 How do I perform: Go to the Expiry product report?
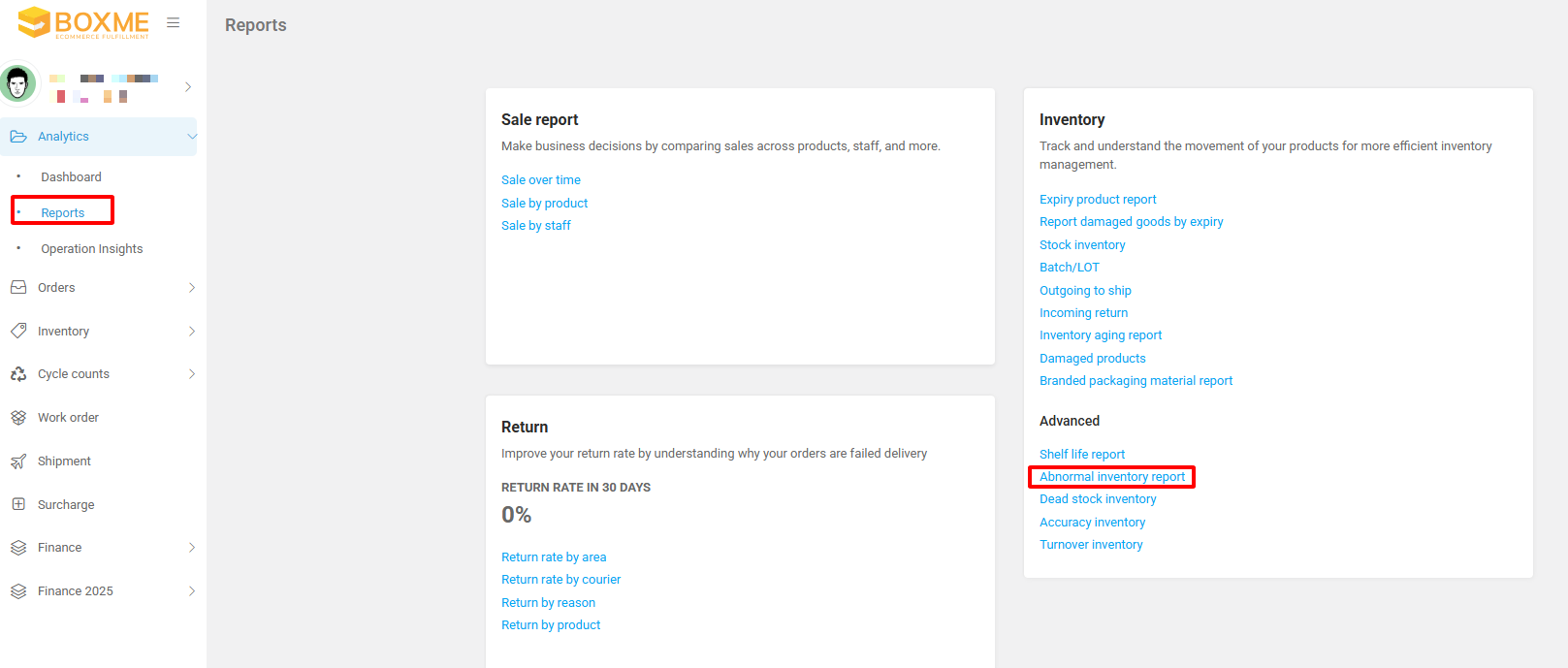coord(1098,200)
